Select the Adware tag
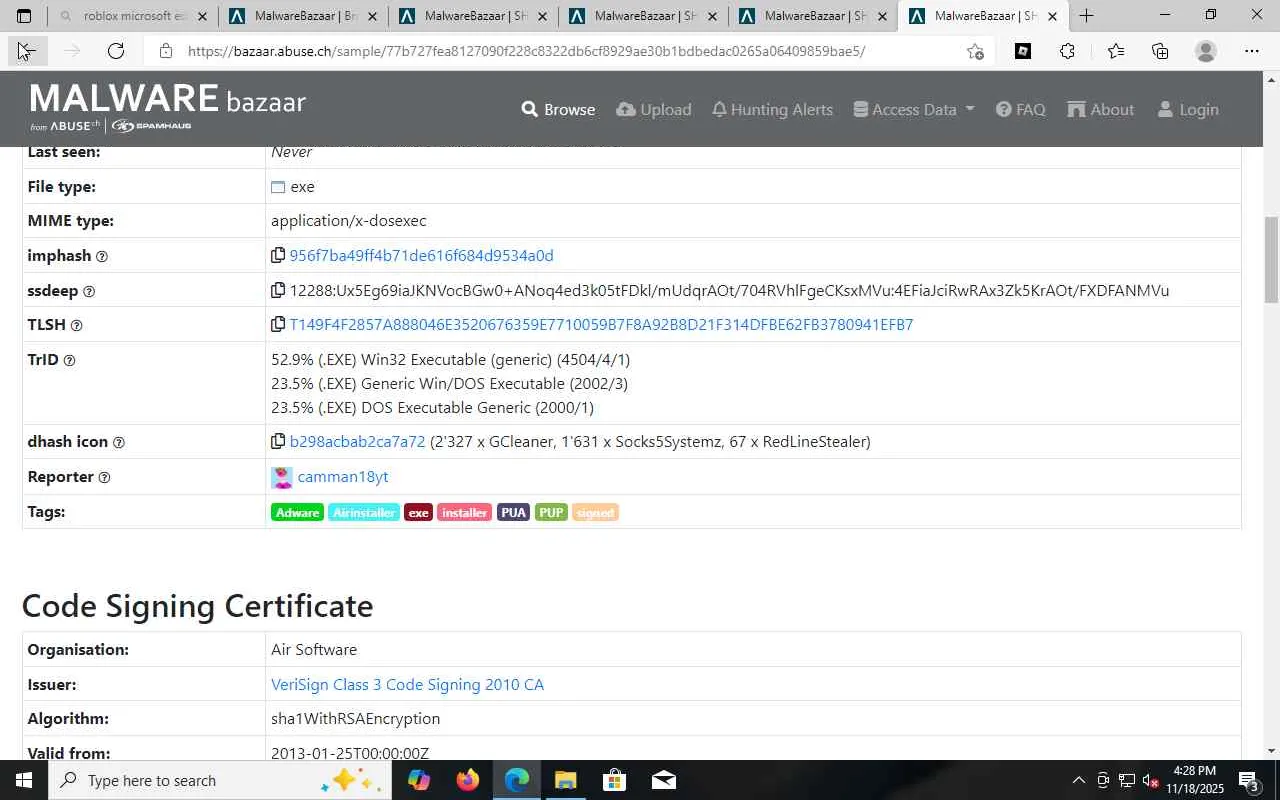 tap(297, 513)
